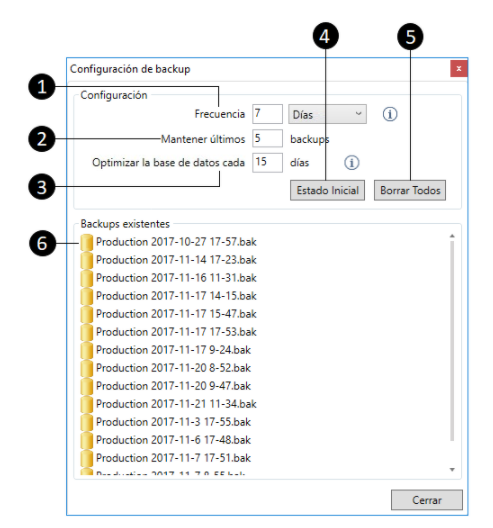Click database icon of Production 2017-11-3 17-55.bak
The width and height of the screenshot is (493, 528).
click(87, 422)
